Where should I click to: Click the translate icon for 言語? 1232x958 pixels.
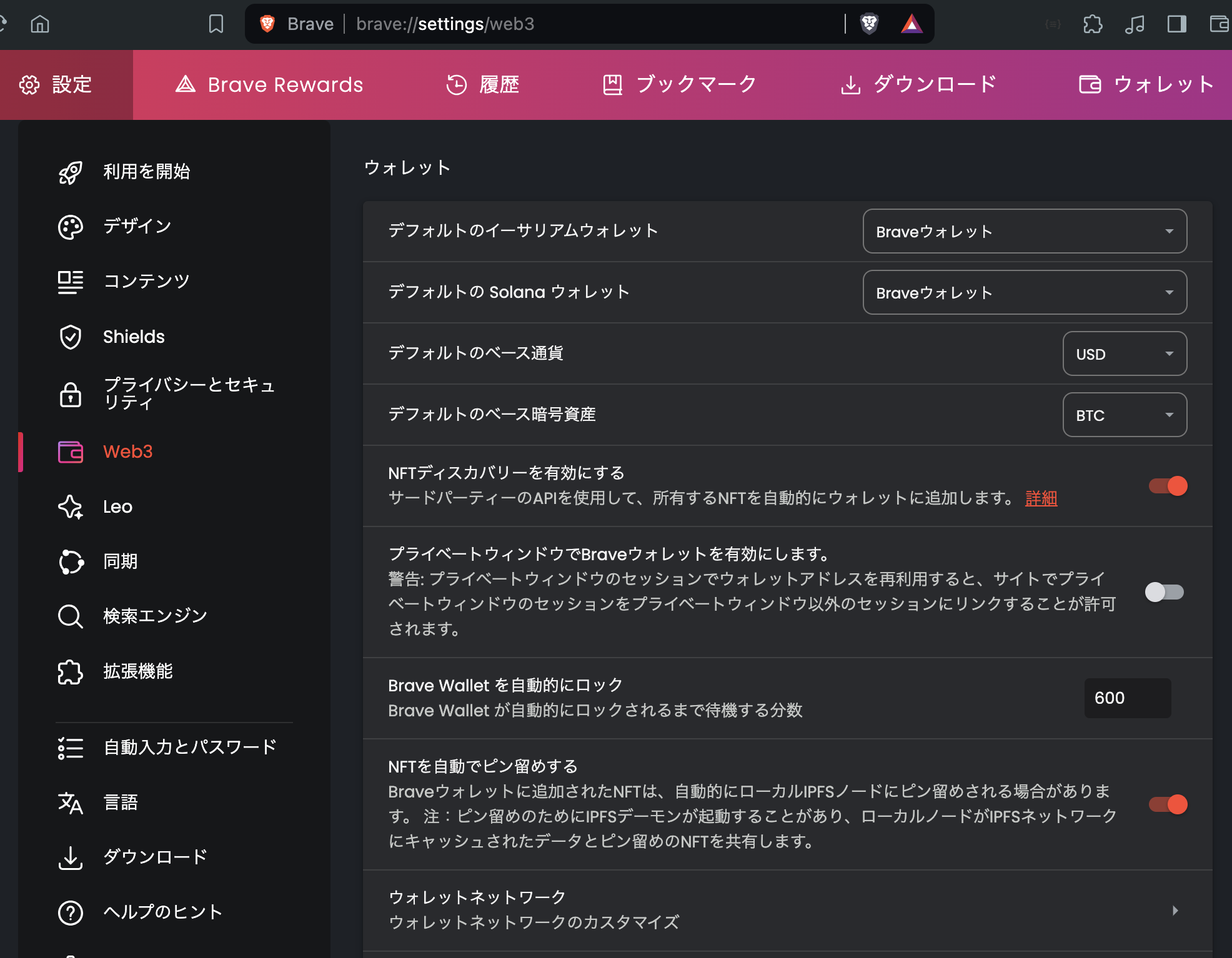[71, 803]
